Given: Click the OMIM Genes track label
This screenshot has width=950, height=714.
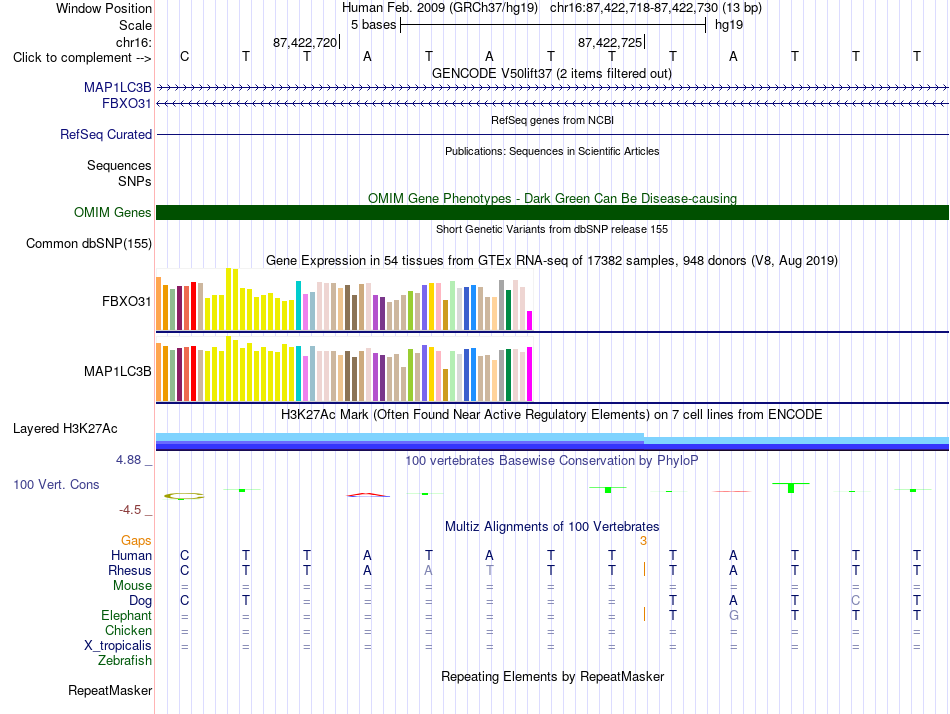Looking at the screenshot, I should [x=113, y=212].
